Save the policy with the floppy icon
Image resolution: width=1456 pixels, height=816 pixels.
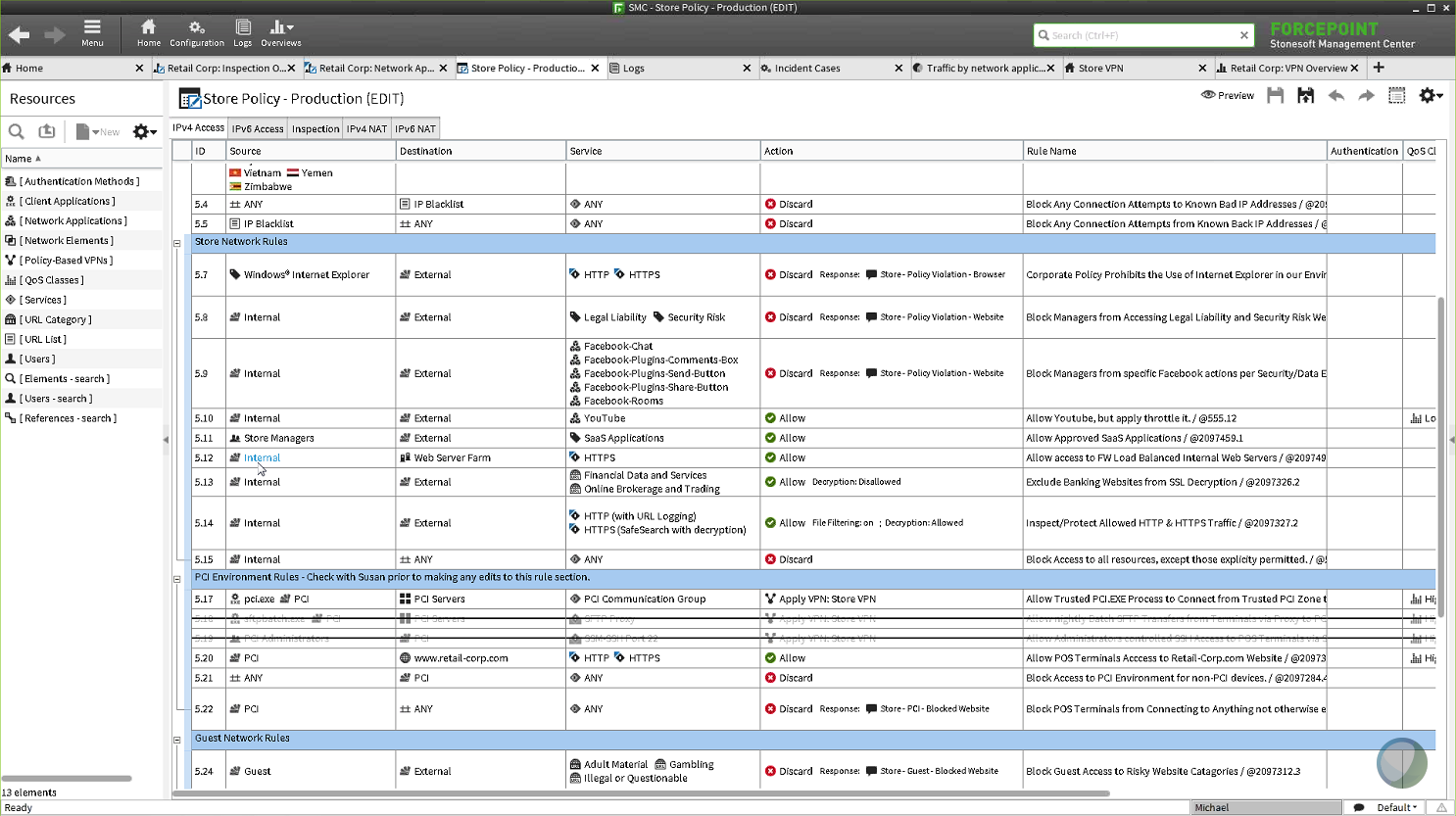point(1275,95)
